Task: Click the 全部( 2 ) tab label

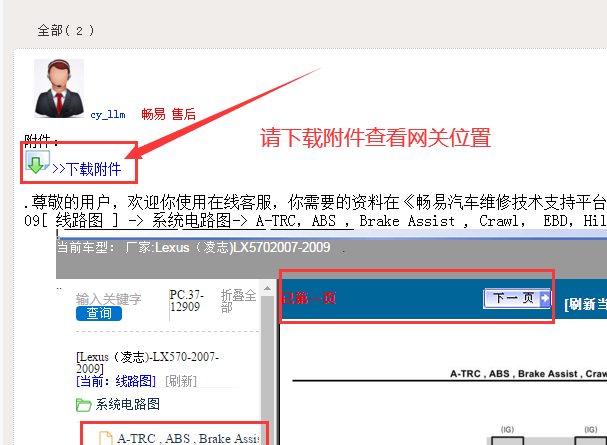Action: 65,31
